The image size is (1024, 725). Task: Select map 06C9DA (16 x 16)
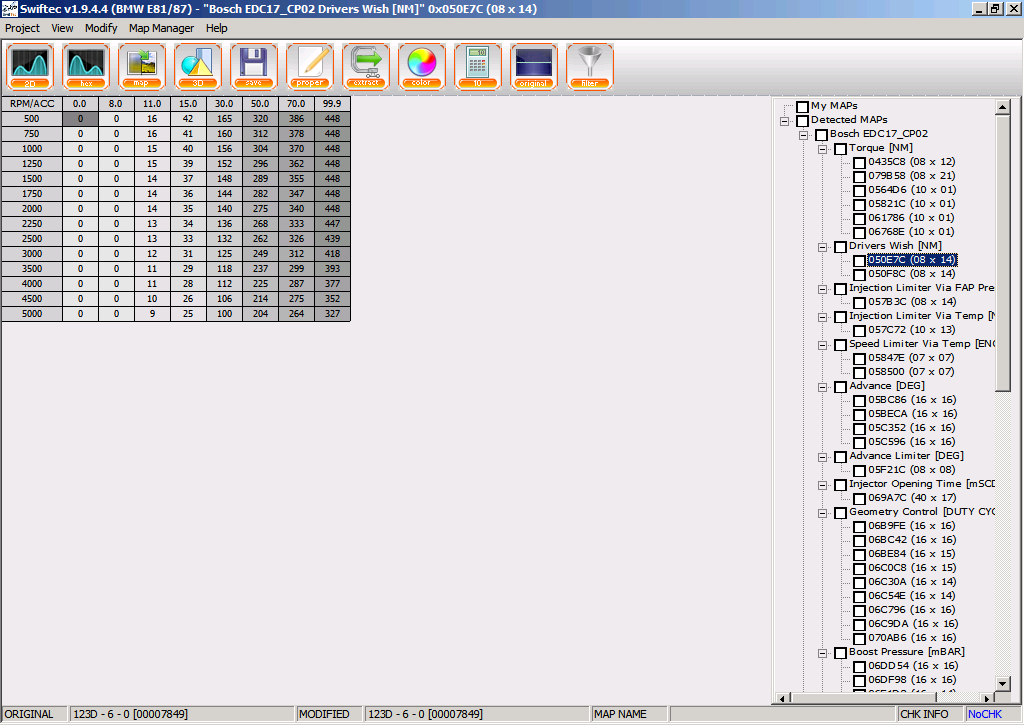pos(912,624)
